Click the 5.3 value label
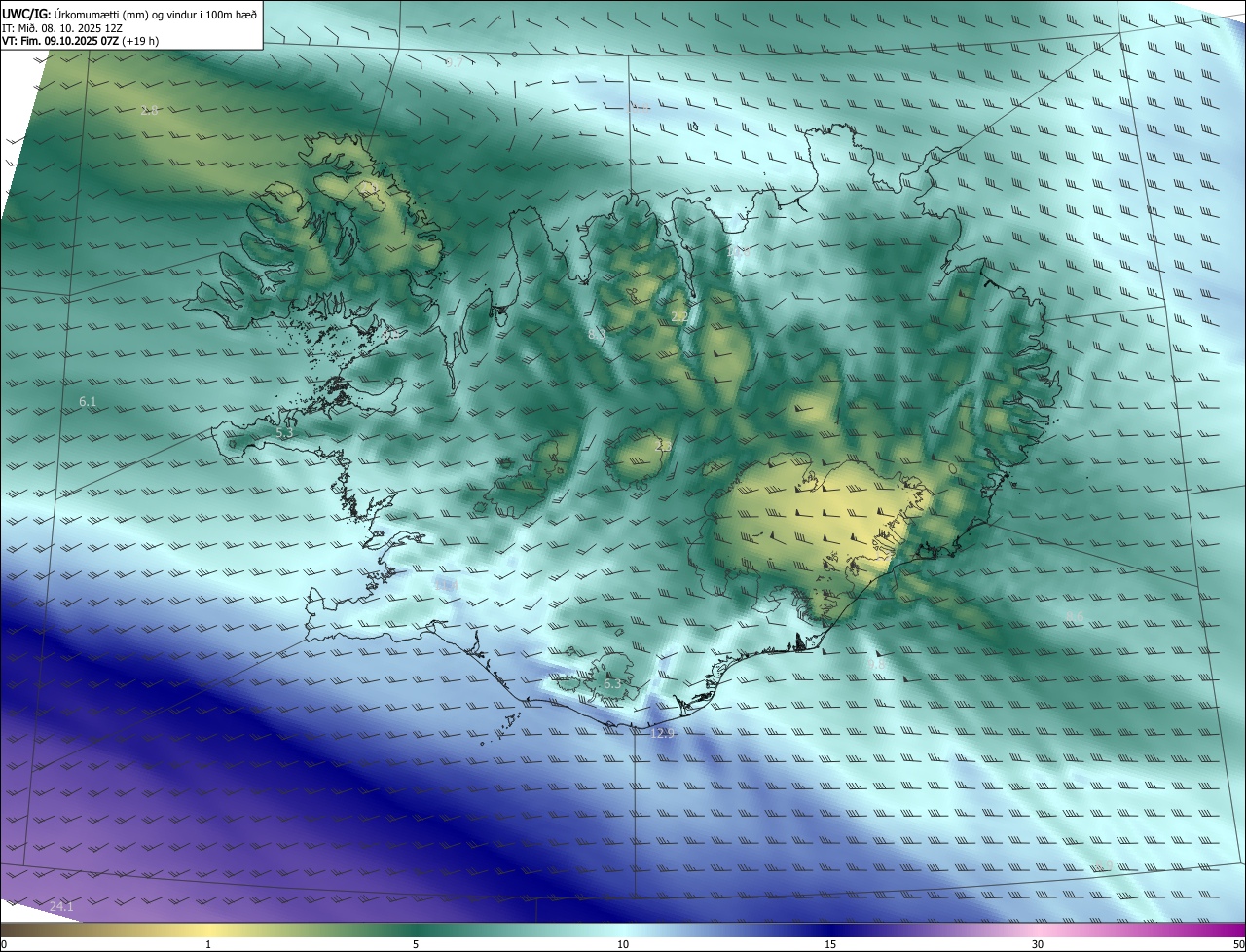Screen dimensions: 1246x952 284,433
